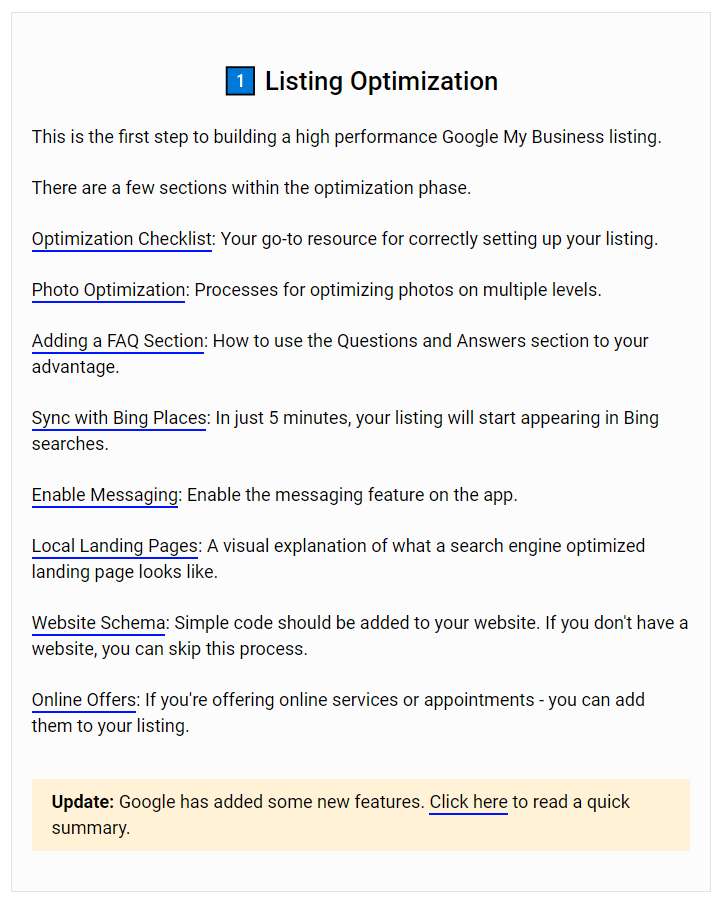Screen dimensions: 725x904
Task: Click the Listing Optimization heading
Action: coord(382,81)
